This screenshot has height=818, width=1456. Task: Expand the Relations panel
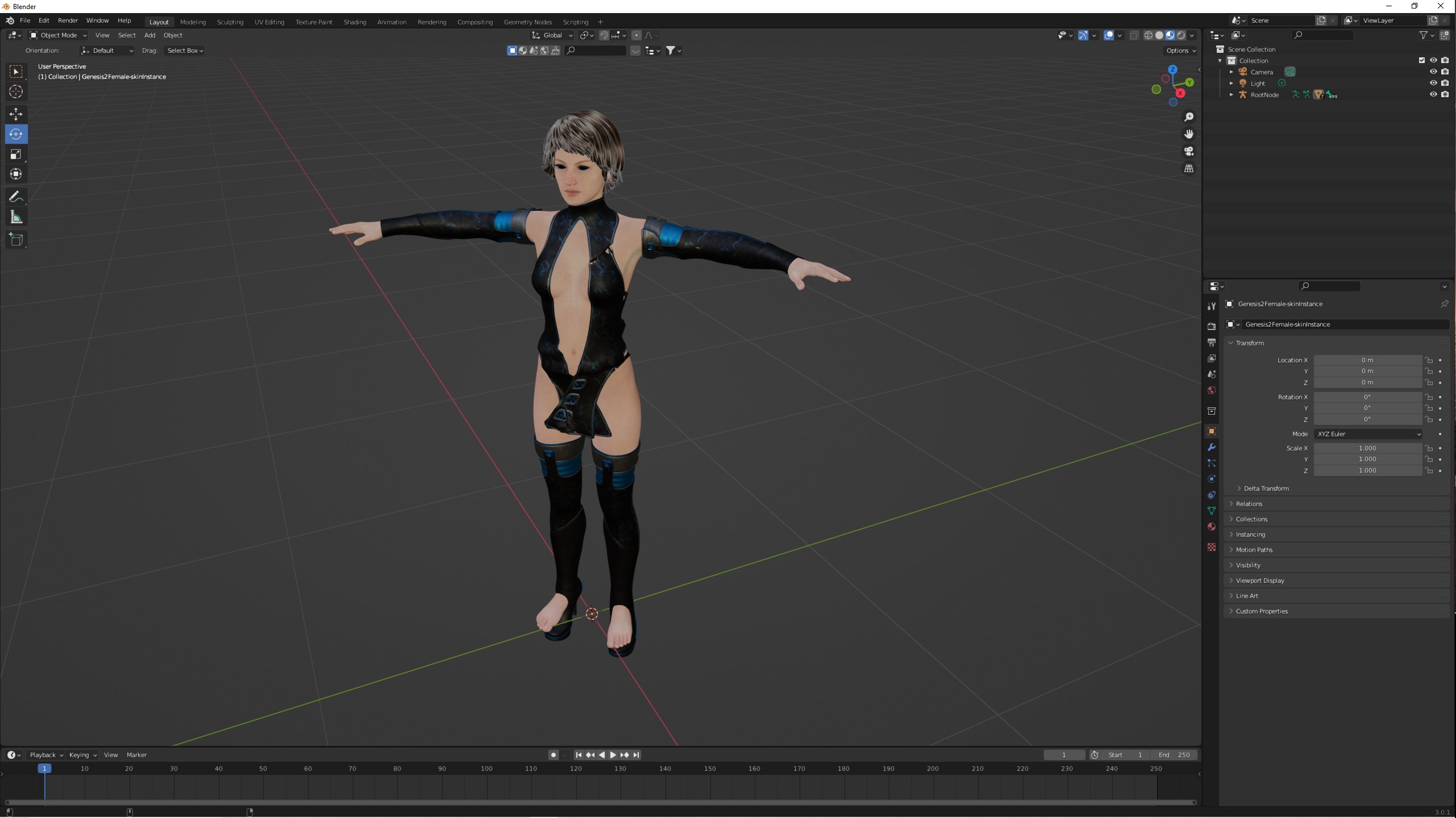pyautogui.click(x=1249, y=504)
